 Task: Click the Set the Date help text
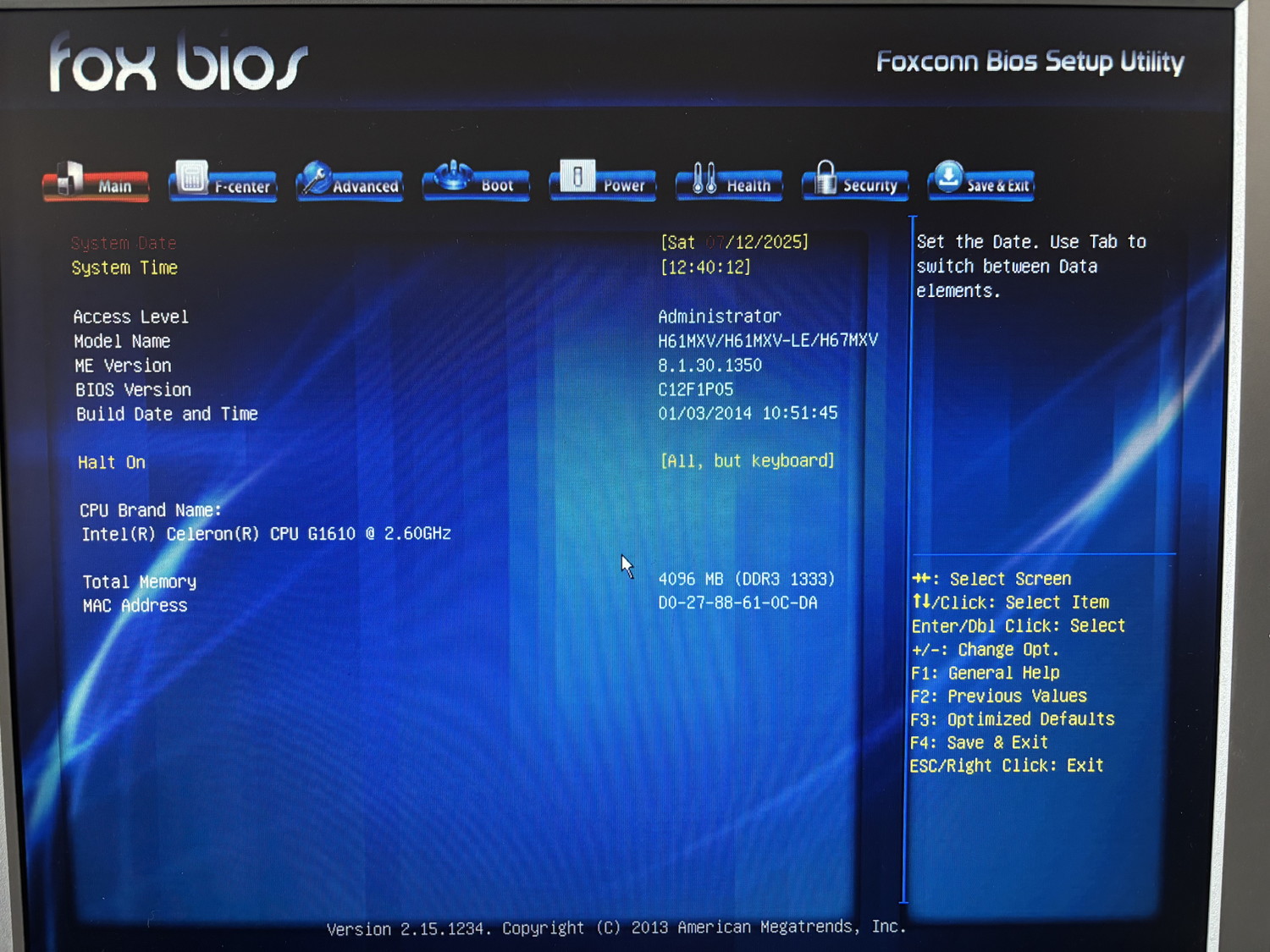point(1031,267)
